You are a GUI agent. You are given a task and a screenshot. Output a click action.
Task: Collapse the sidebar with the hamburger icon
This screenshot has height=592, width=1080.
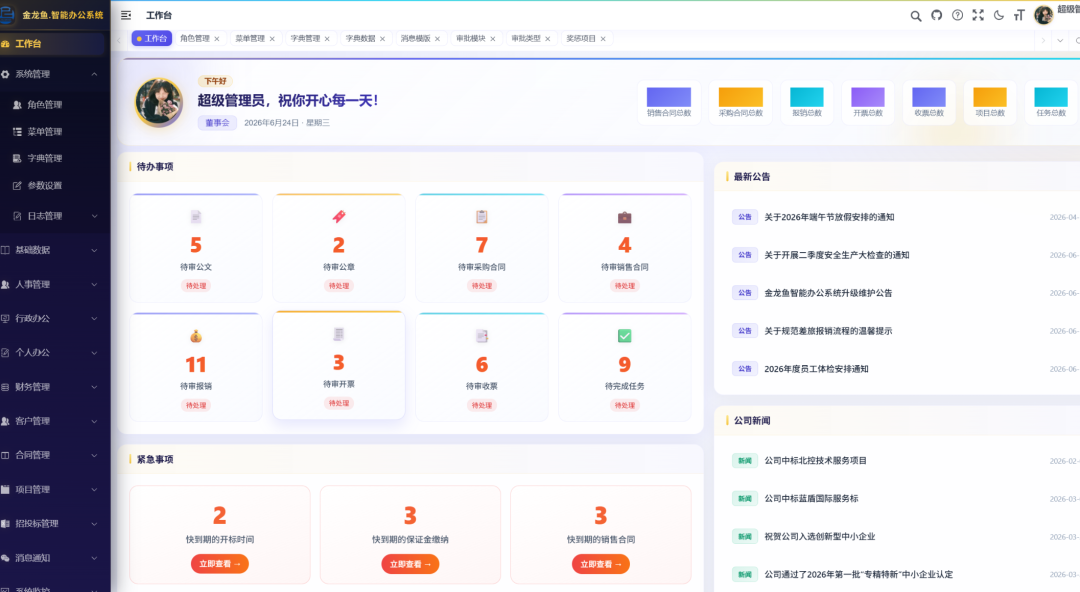[126, 15]
